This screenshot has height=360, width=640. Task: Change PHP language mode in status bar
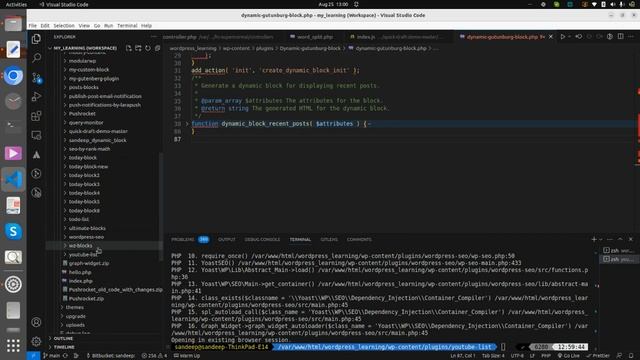pos(546,356)
